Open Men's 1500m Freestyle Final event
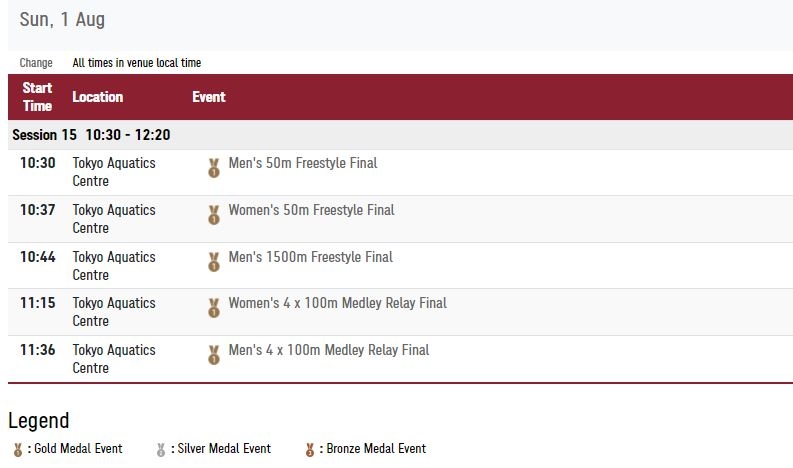The image size is (793, 468). (311, 257)
